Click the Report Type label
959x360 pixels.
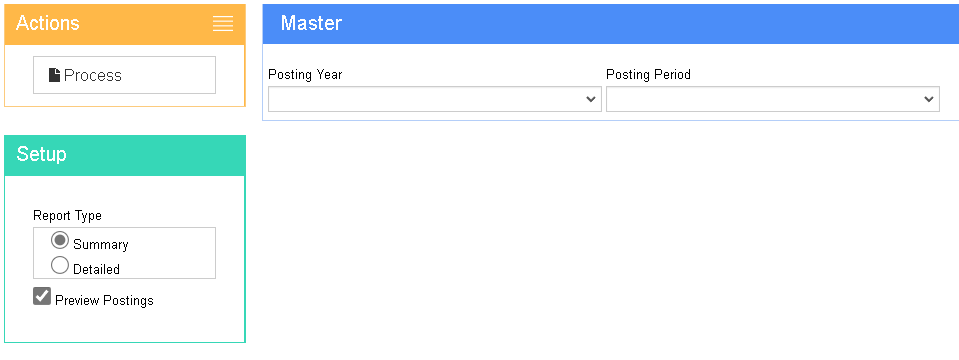tap(67, 216)
